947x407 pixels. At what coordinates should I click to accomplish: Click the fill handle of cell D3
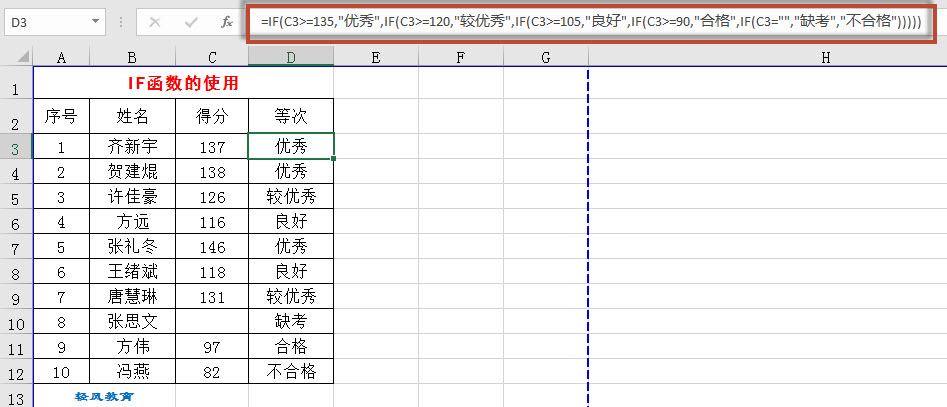pos(333,159)
